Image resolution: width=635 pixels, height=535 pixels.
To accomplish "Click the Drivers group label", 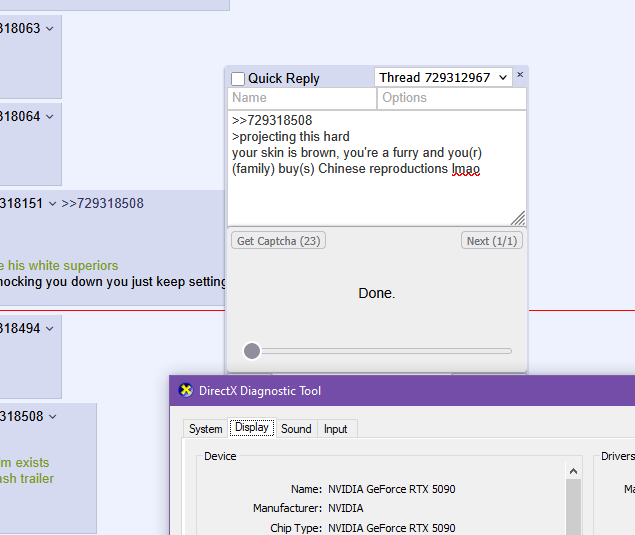I will (x=618, y=456).
